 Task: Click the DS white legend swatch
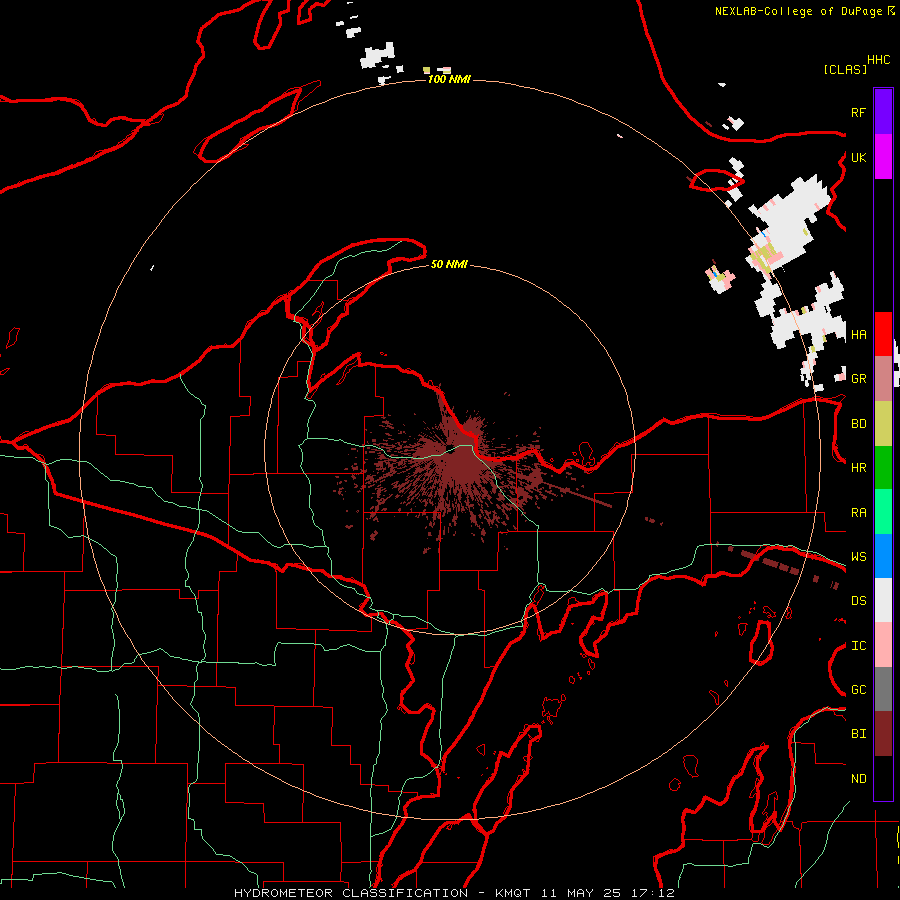pyautogui.click(x=883, y=600)
